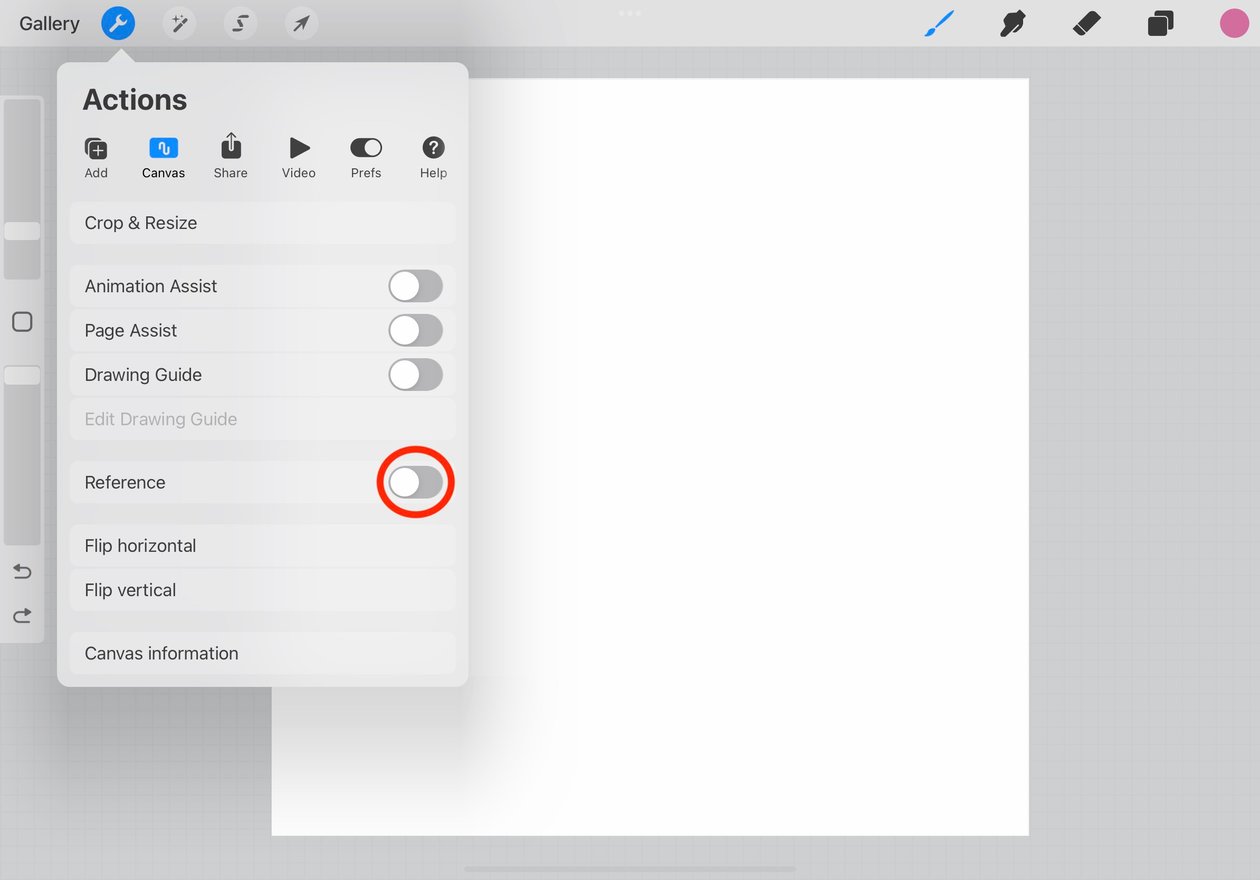This screenshot has width=1260, height=880.
Task: Activate the Transform arrow tool
Action: [x=301, y=23]
